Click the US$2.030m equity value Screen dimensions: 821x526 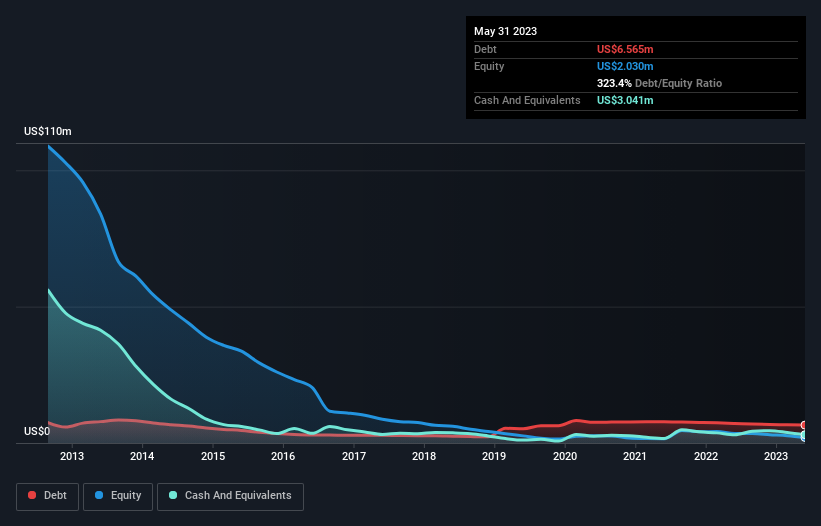(x=625, y=66)
